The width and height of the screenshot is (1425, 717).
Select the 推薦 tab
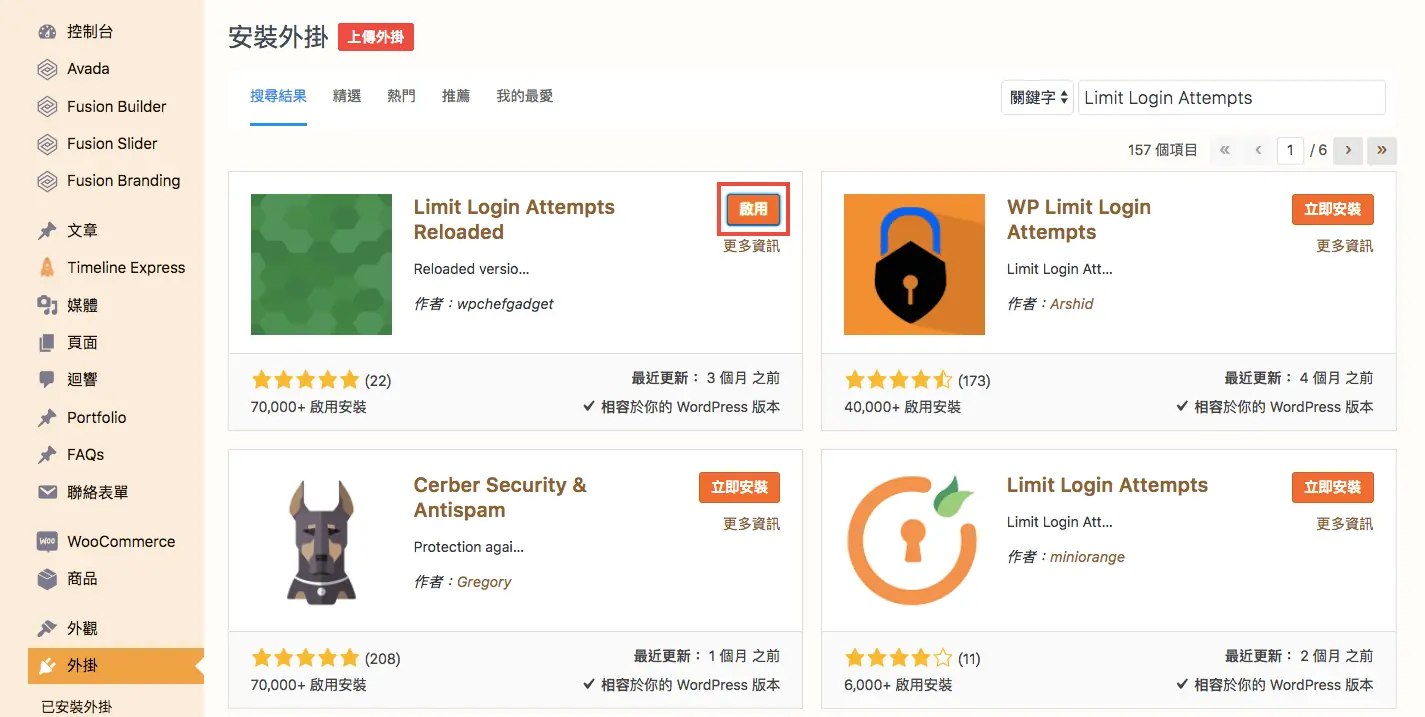[456, 97]
